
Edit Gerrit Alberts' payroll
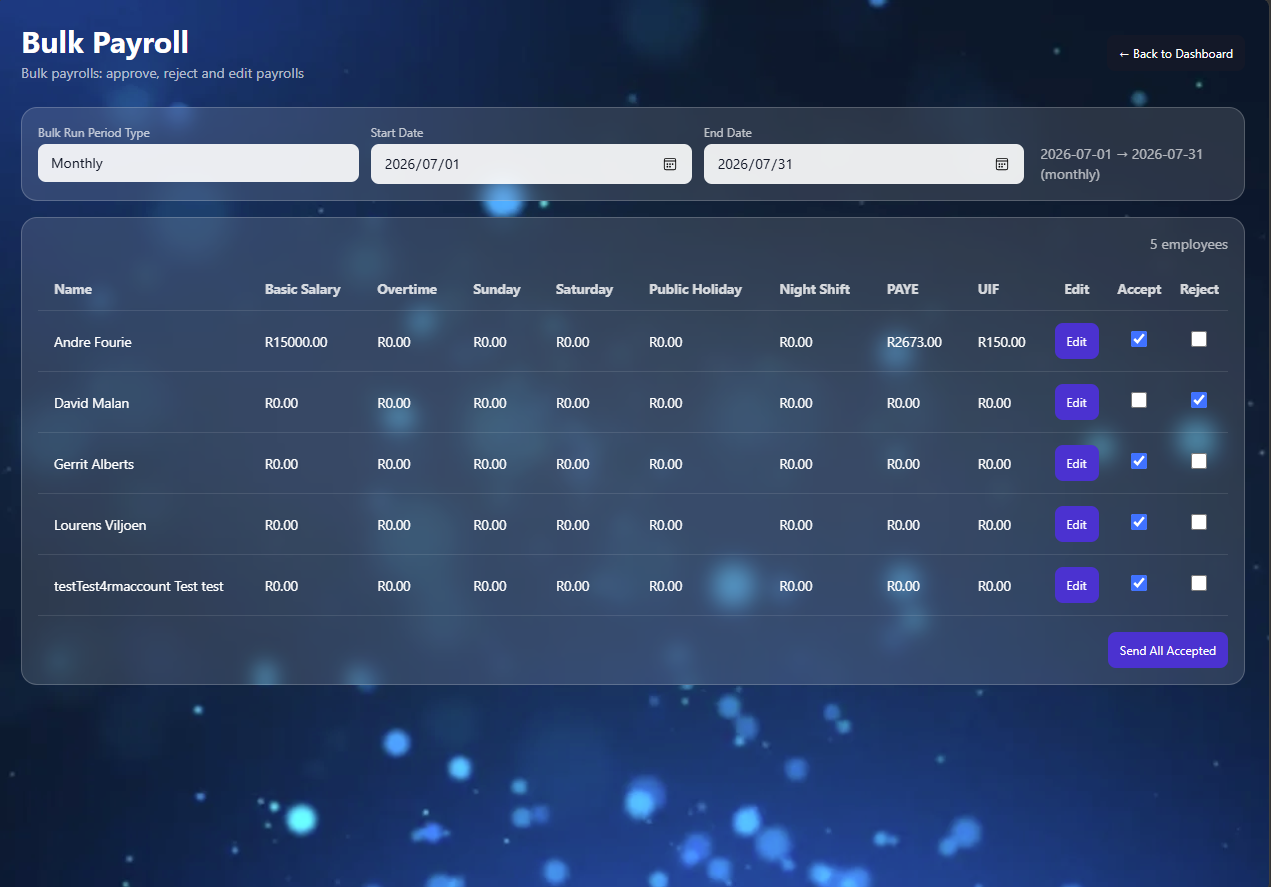coord(1077,464)
